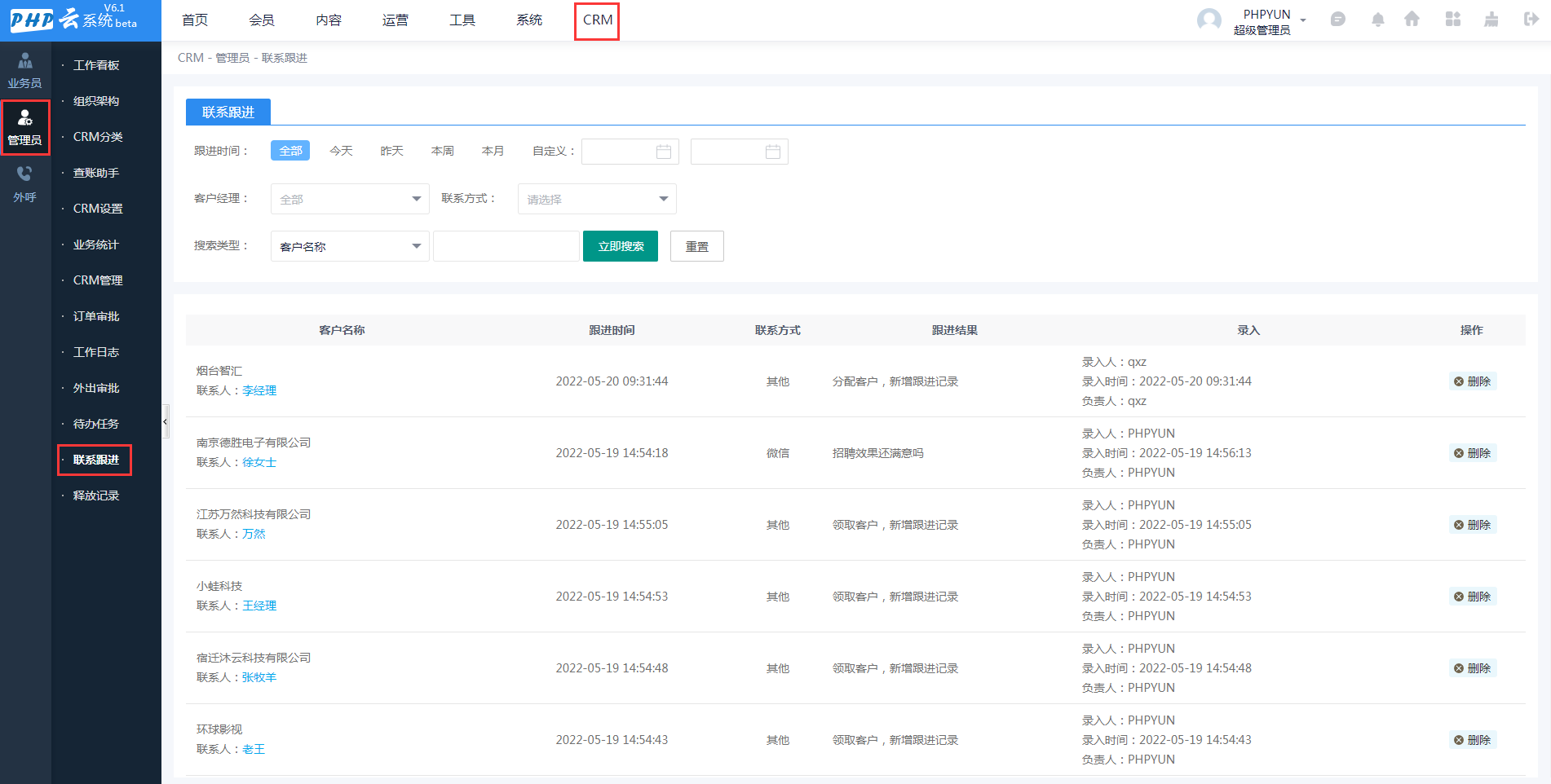
Task: Click the 重置 button
Action: (x=697, y=246)
